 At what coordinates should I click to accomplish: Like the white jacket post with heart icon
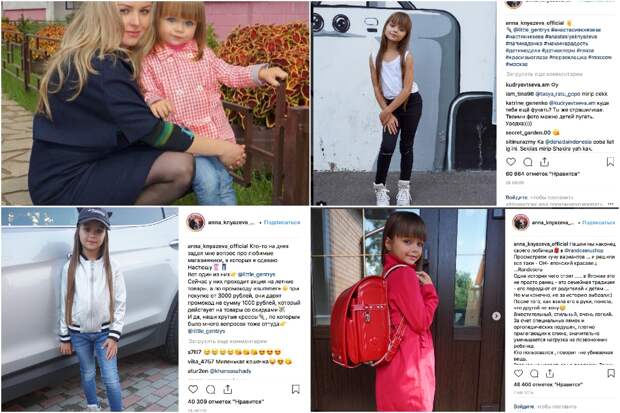[193, 389]
